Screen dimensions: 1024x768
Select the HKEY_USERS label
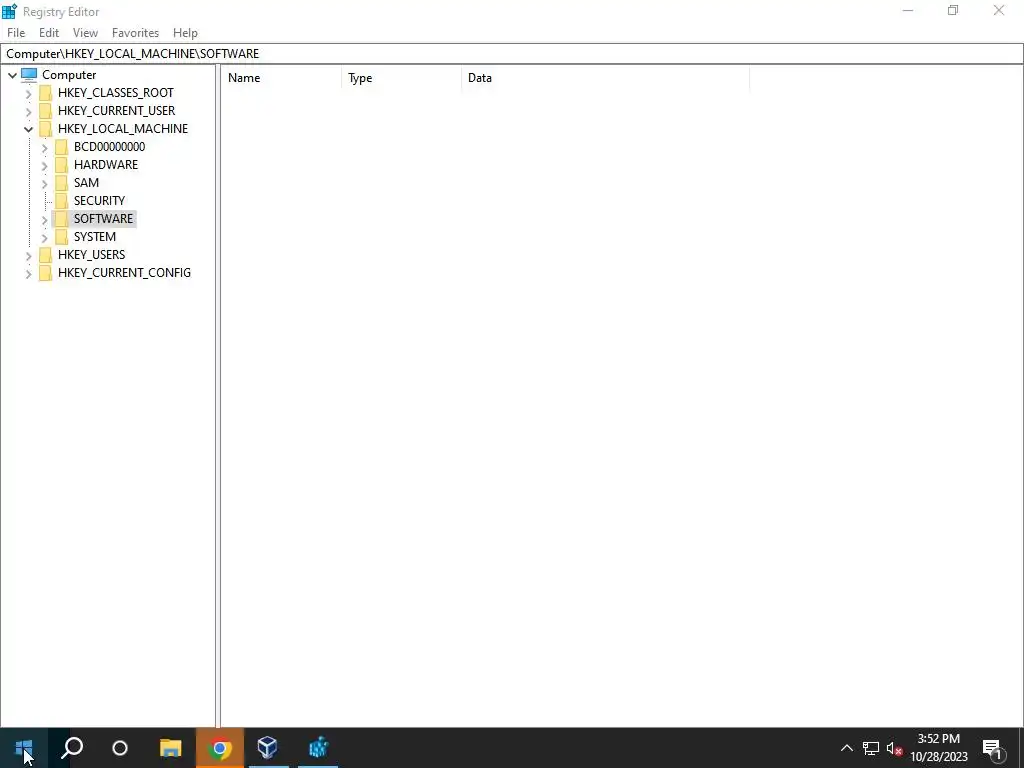[x=91, y=254]
